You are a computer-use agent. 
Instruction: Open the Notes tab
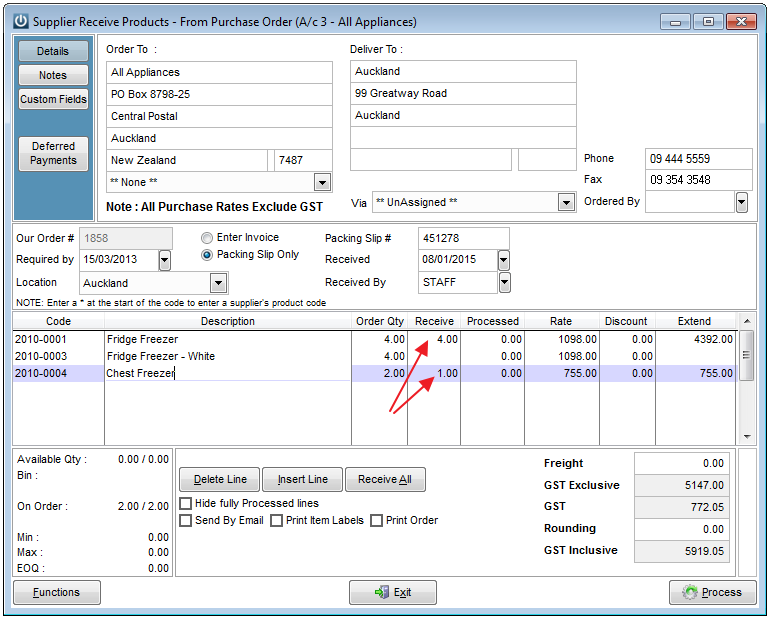(53, 75)
